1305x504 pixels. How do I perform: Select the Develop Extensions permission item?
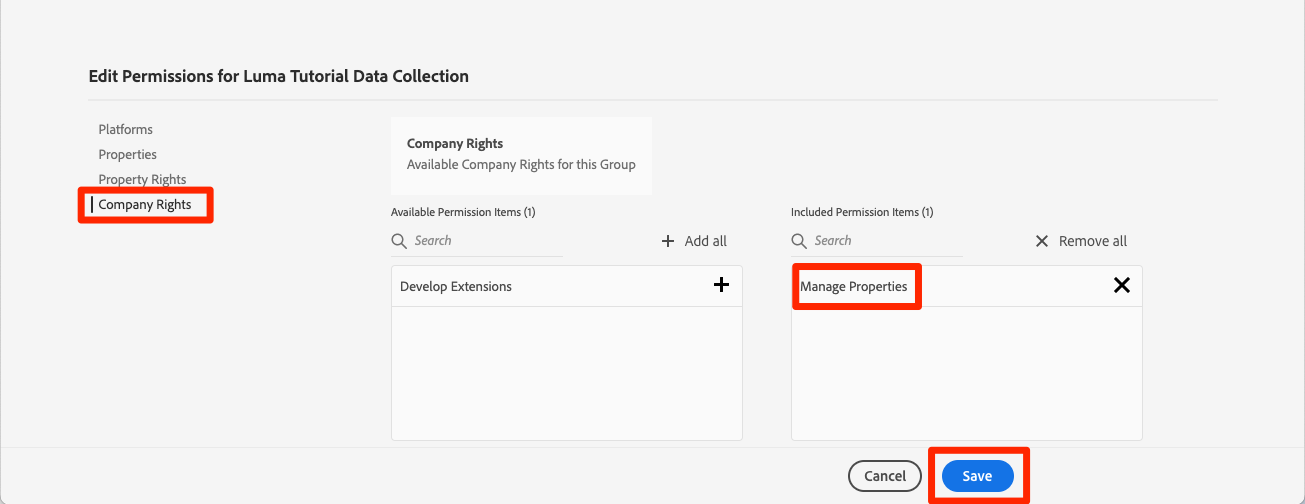coord(456,287)
